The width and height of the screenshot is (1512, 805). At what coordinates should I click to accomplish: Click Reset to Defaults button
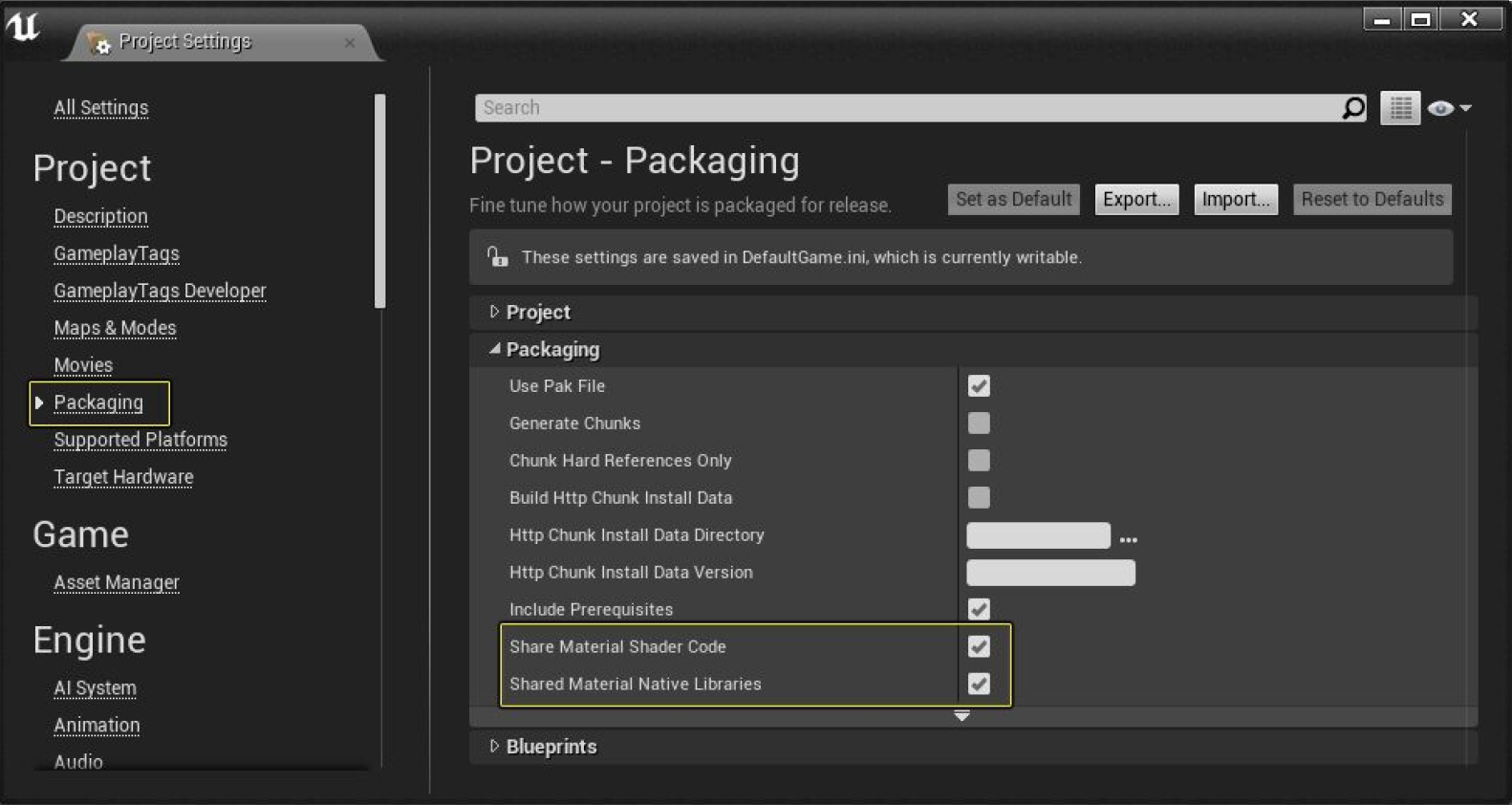(x=1372, y=199)
